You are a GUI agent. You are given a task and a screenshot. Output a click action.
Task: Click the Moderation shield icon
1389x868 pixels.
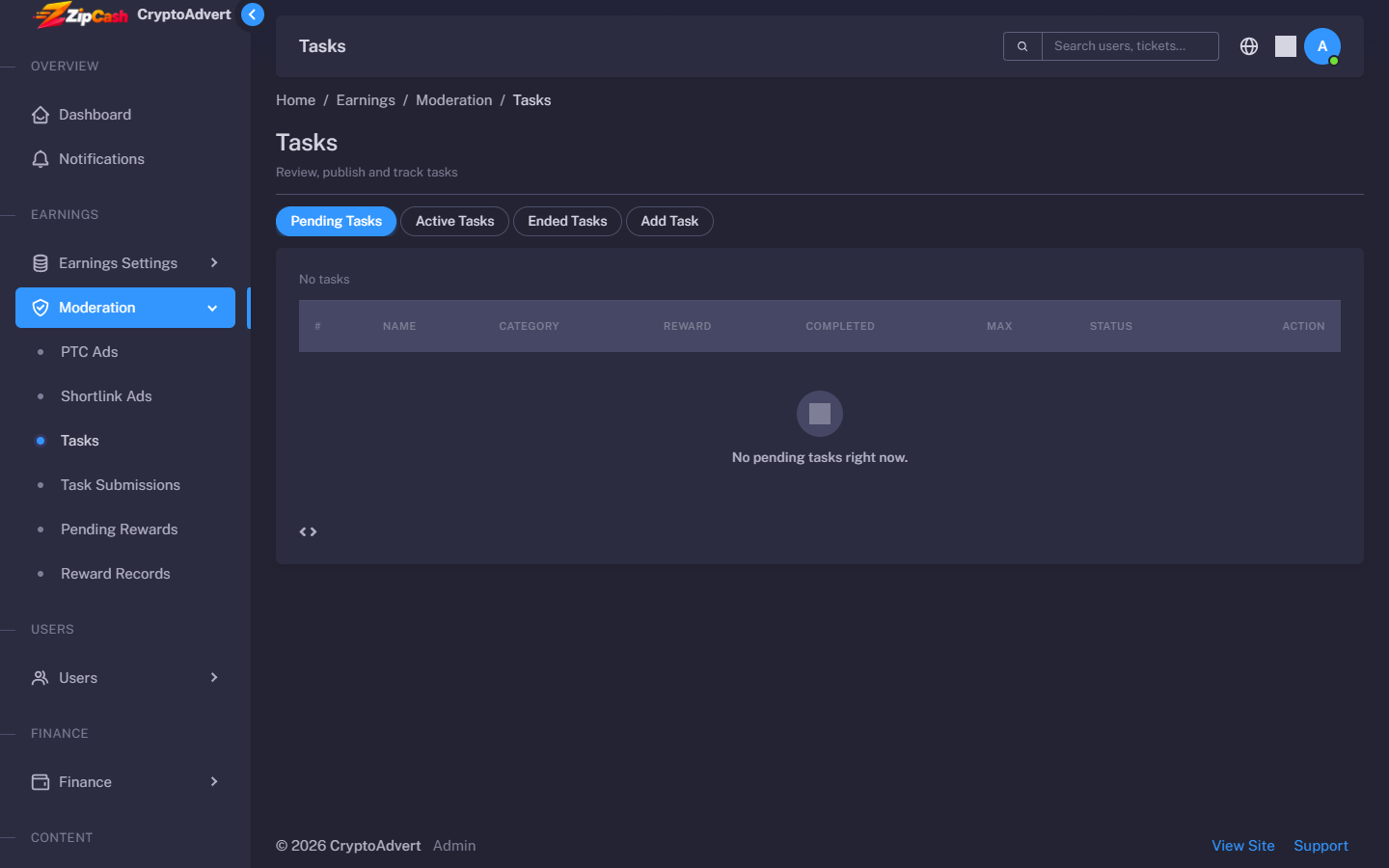click(x=41, y=308)
